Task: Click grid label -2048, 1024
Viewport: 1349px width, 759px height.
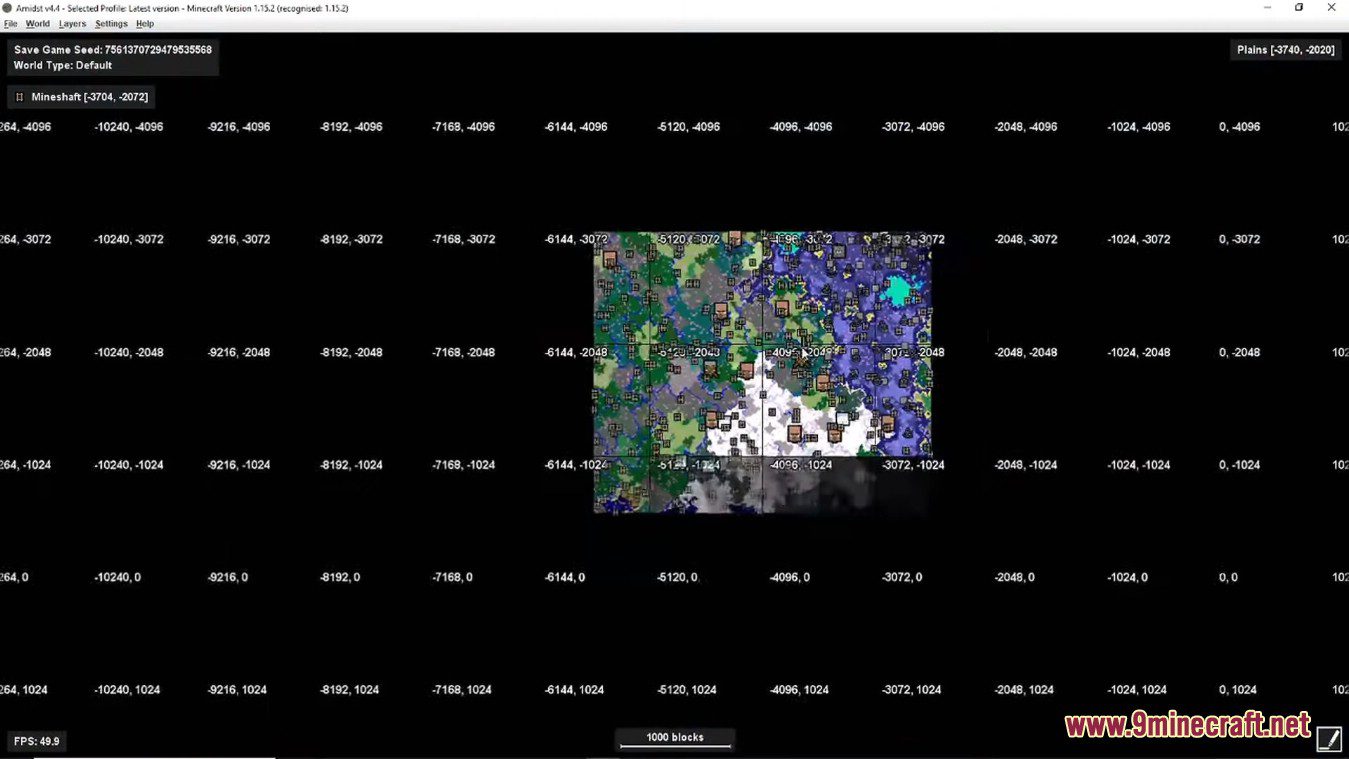Action: 1024,689
